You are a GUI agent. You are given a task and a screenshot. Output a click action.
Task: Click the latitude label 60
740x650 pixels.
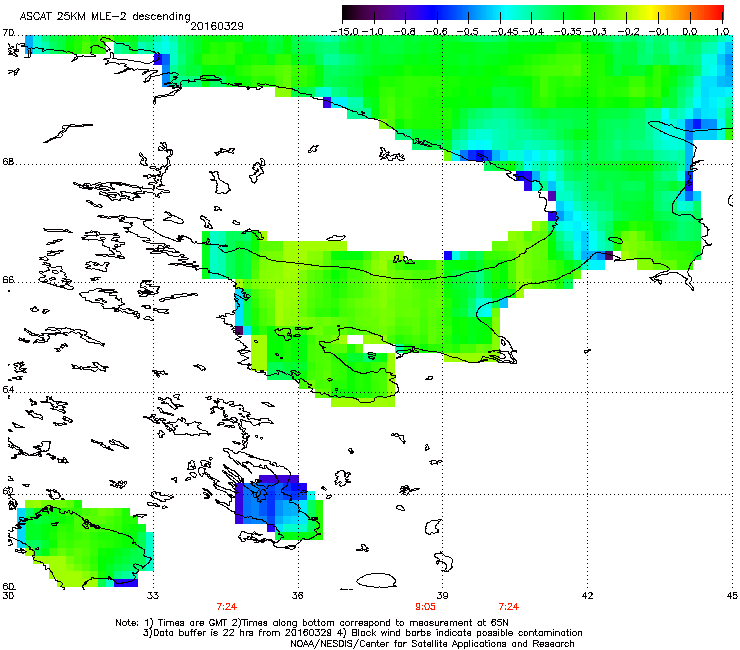click(x=8, y=586)
